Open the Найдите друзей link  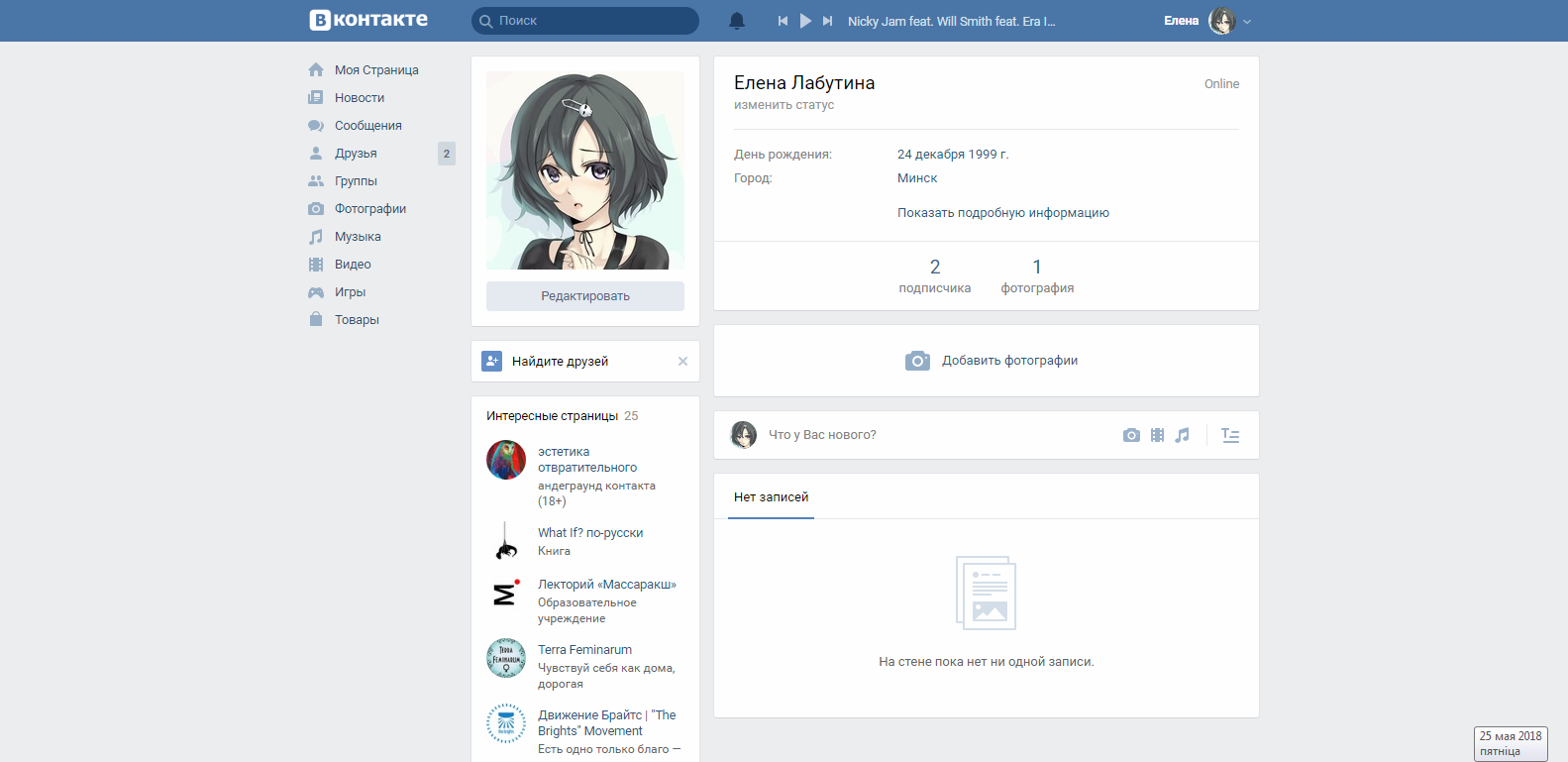[x=560, y=362]
